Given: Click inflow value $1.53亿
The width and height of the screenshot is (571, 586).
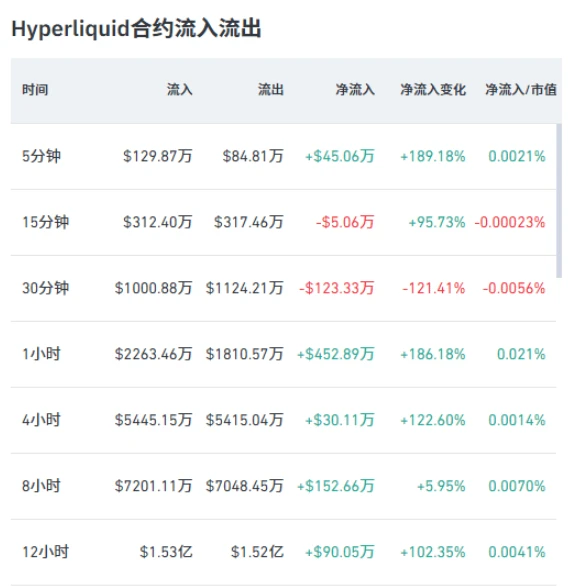Looking at the screenshot, I should point(166,552).
